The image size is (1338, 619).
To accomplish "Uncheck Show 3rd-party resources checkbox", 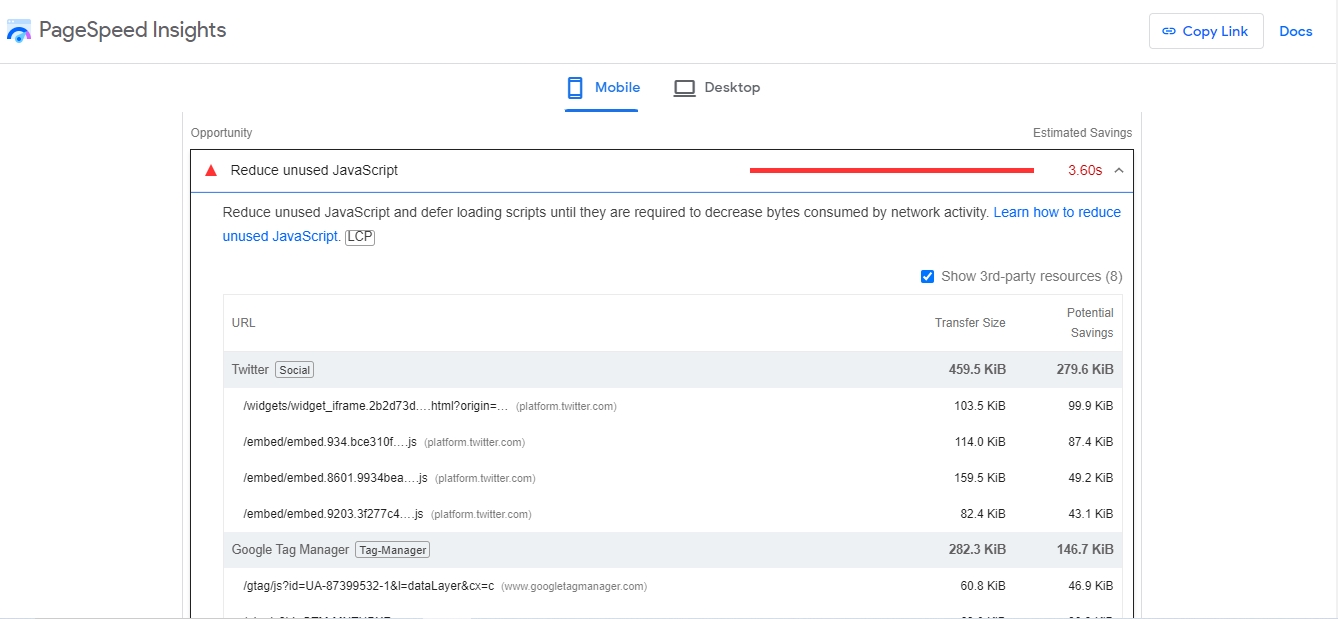I will click(927, 276).
